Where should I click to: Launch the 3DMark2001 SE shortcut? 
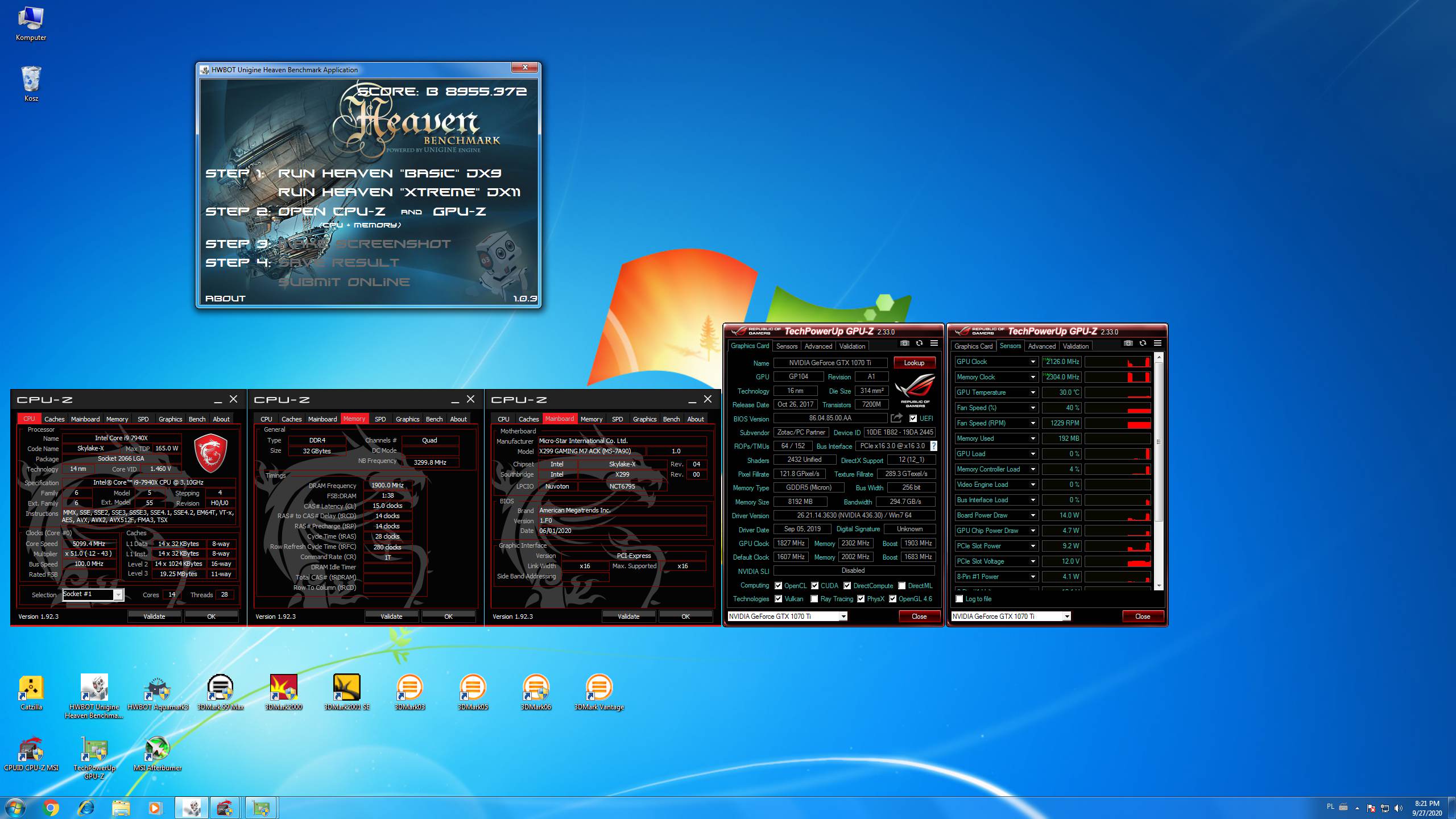[346, 692]
